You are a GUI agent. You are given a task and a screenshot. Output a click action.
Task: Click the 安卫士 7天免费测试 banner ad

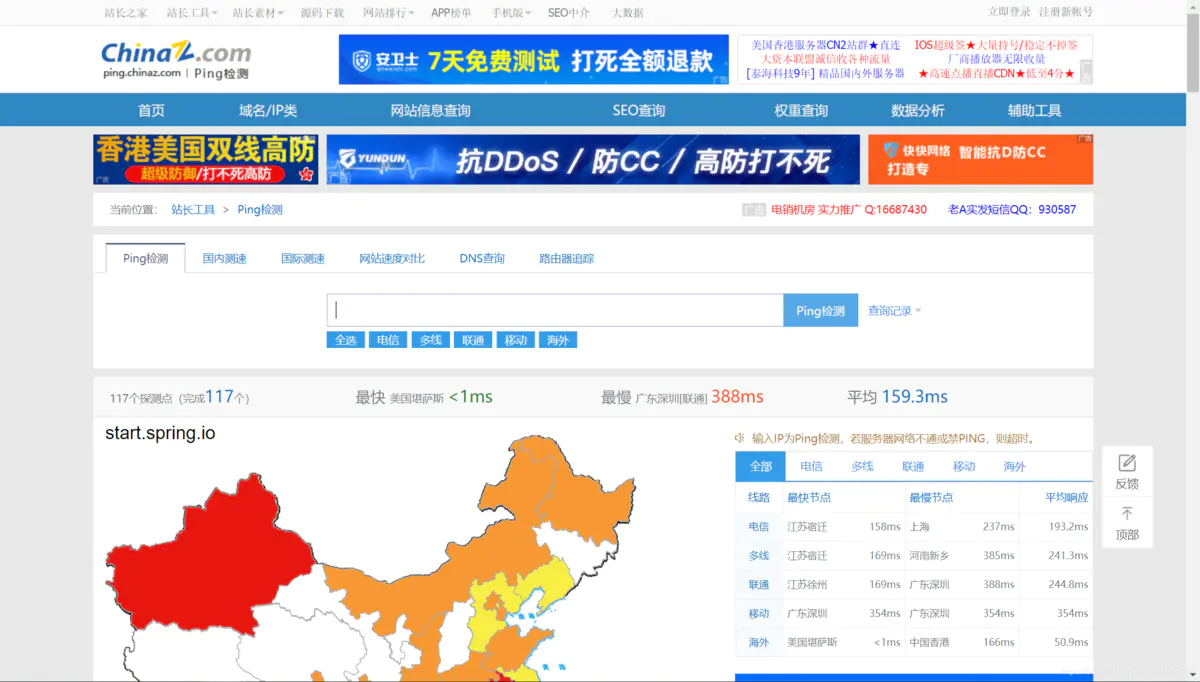point(533,60)
